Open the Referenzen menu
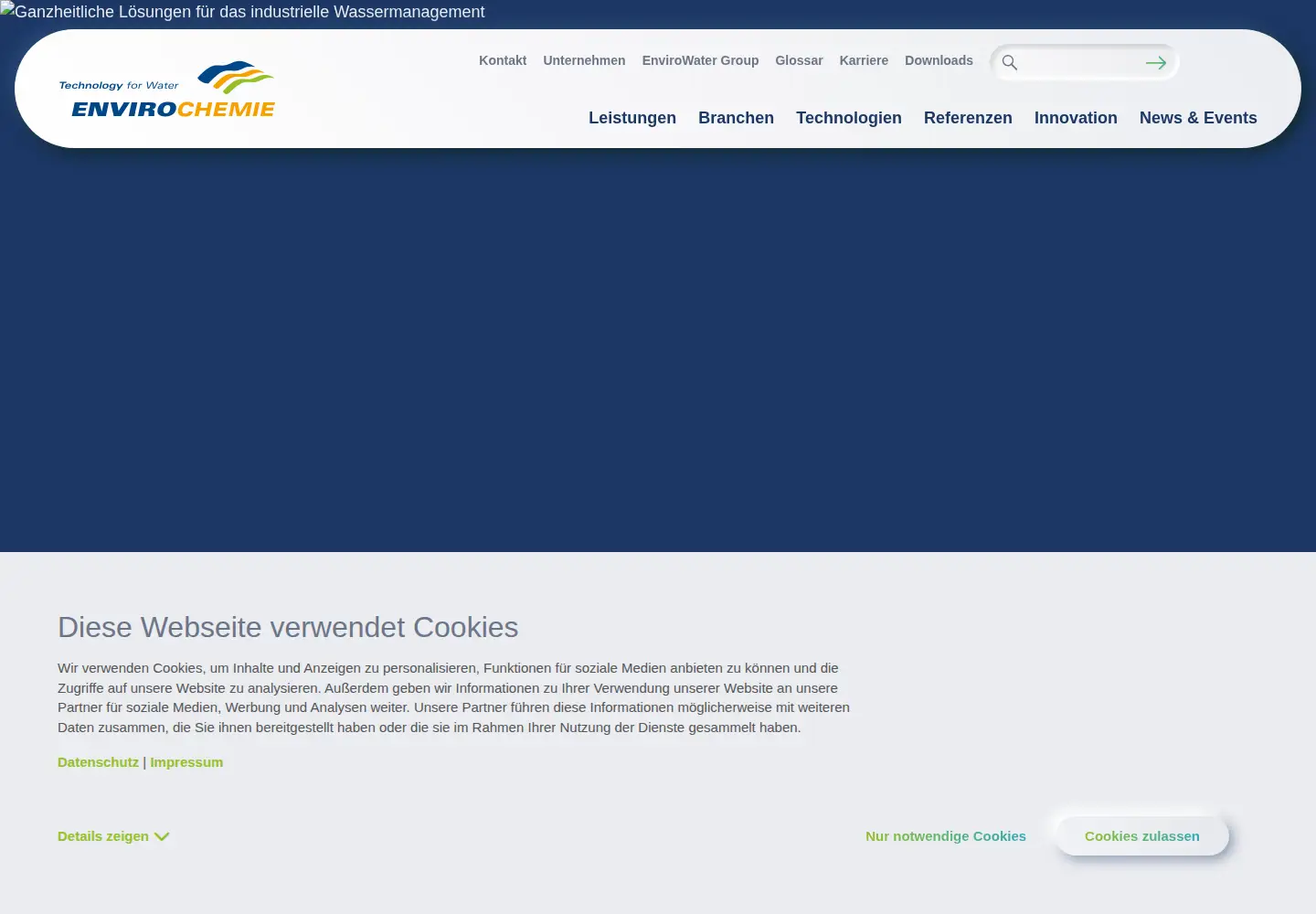This screenshot has height=914, width=1316. tap(968, 118)
